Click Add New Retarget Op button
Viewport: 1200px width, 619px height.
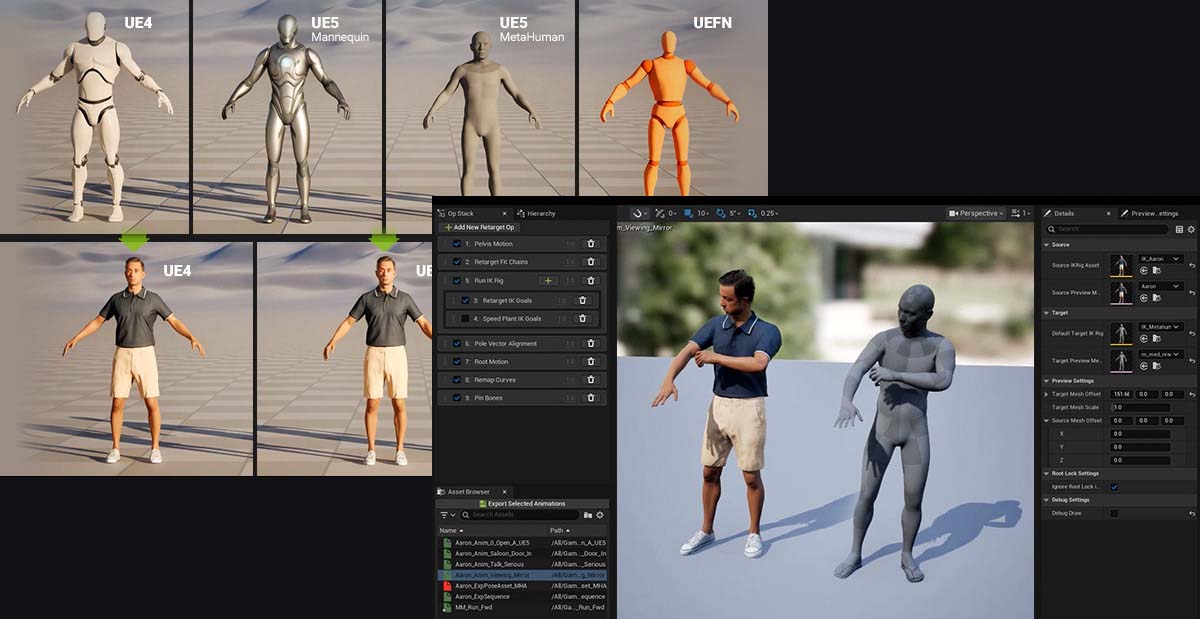pyautogui.click(x=479, y=227)
